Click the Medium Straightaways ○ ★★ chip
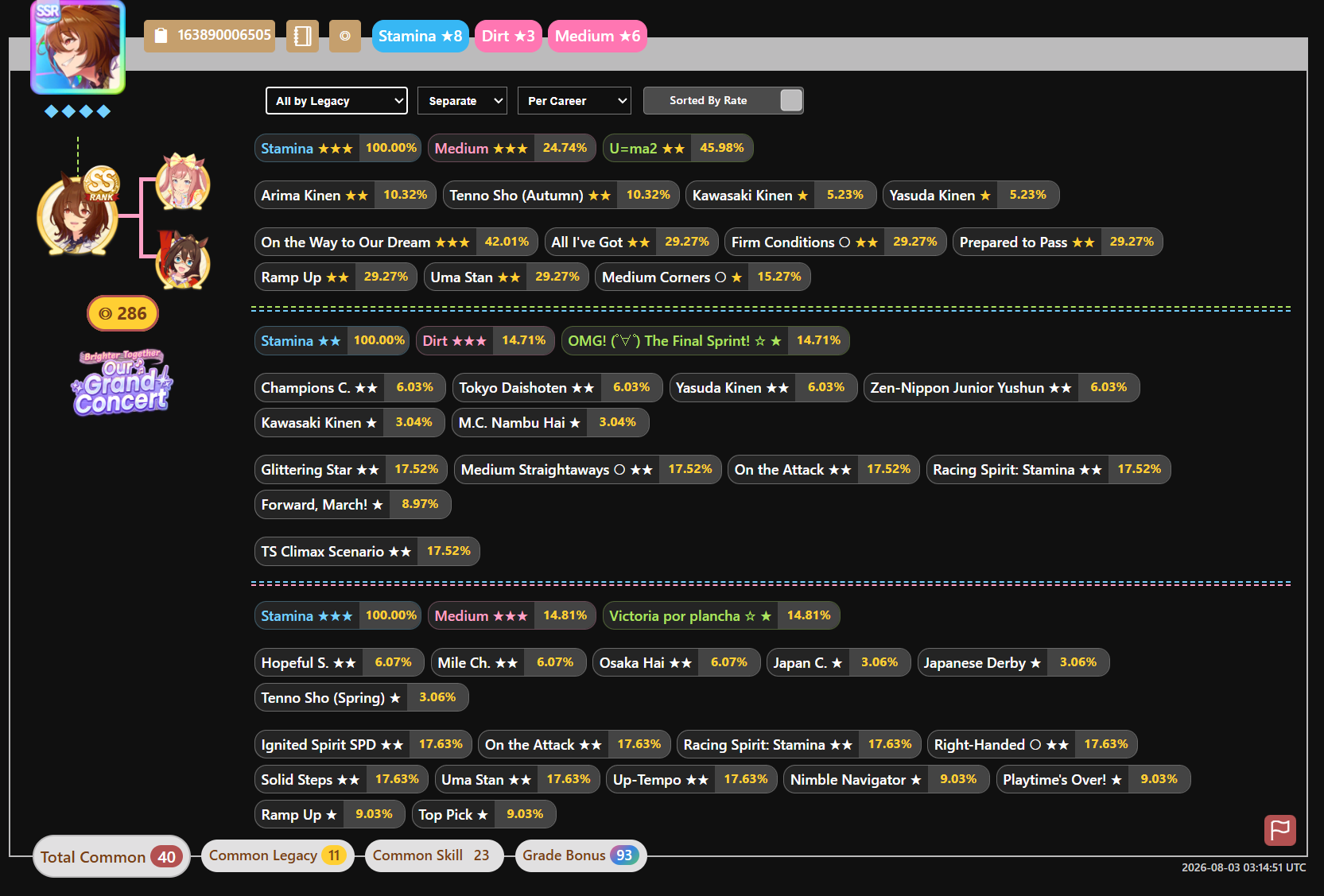1324x896 pixels. [x=588, y=469]
